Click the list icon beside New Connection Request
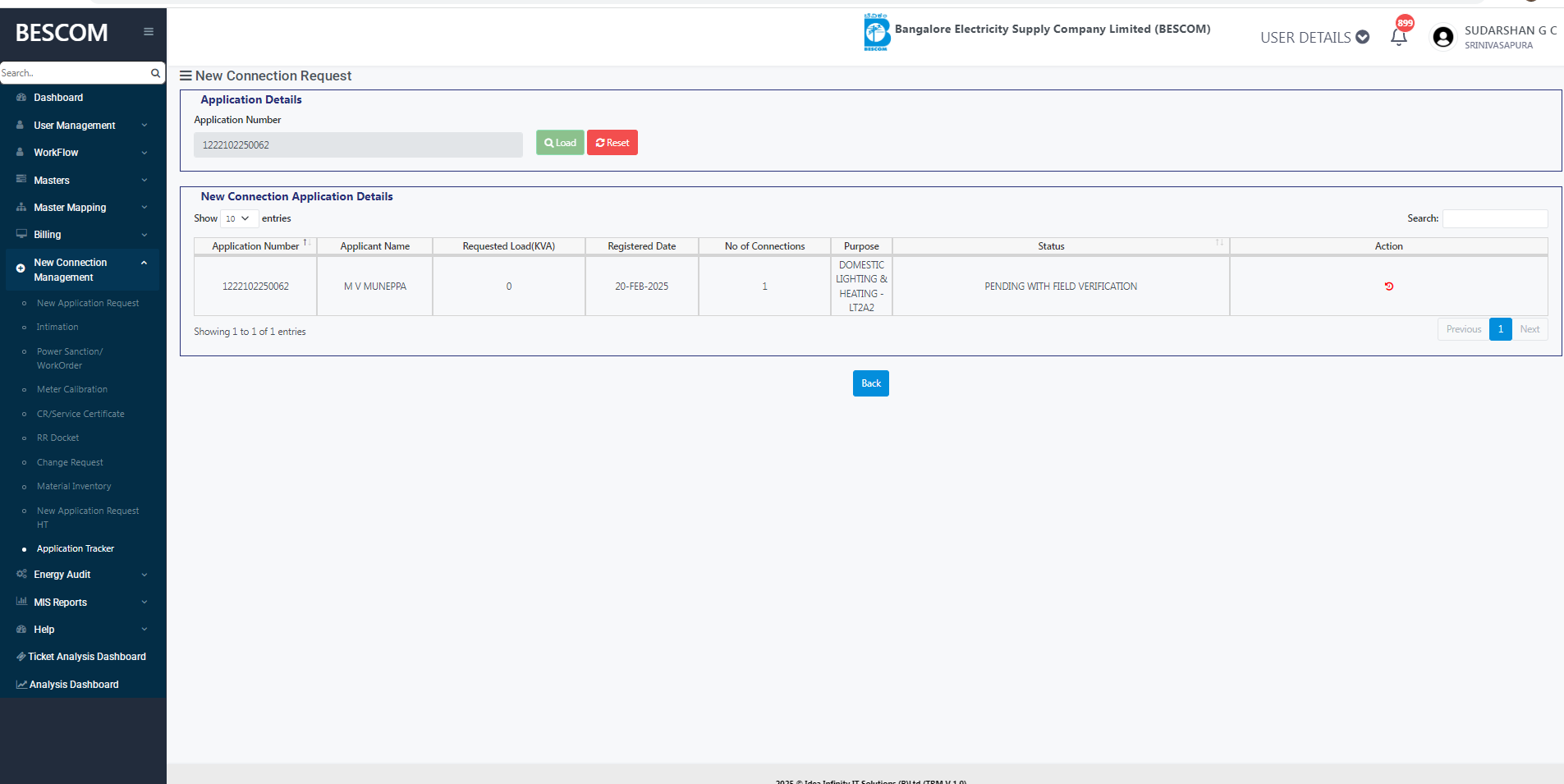 (186, 76)
